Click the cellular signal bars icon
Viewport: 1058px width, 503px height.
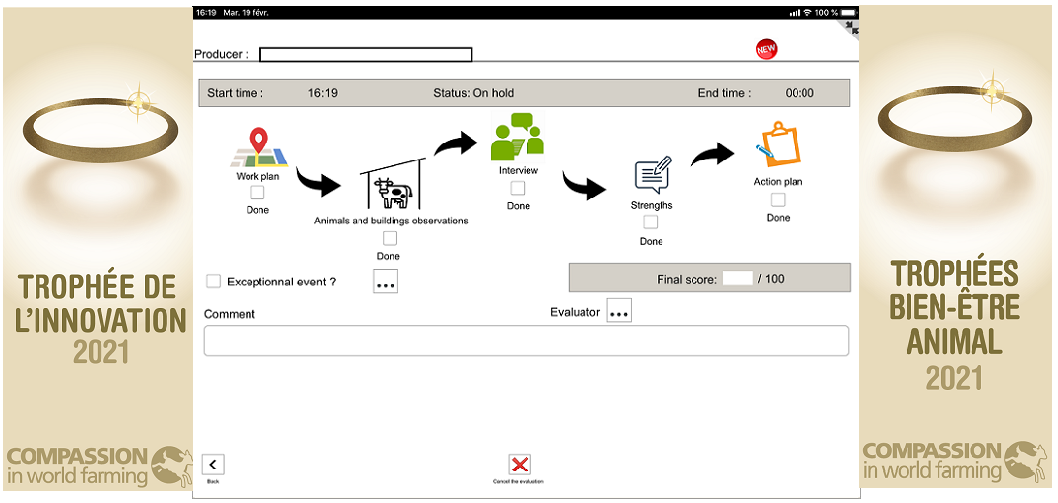(794, 13)
